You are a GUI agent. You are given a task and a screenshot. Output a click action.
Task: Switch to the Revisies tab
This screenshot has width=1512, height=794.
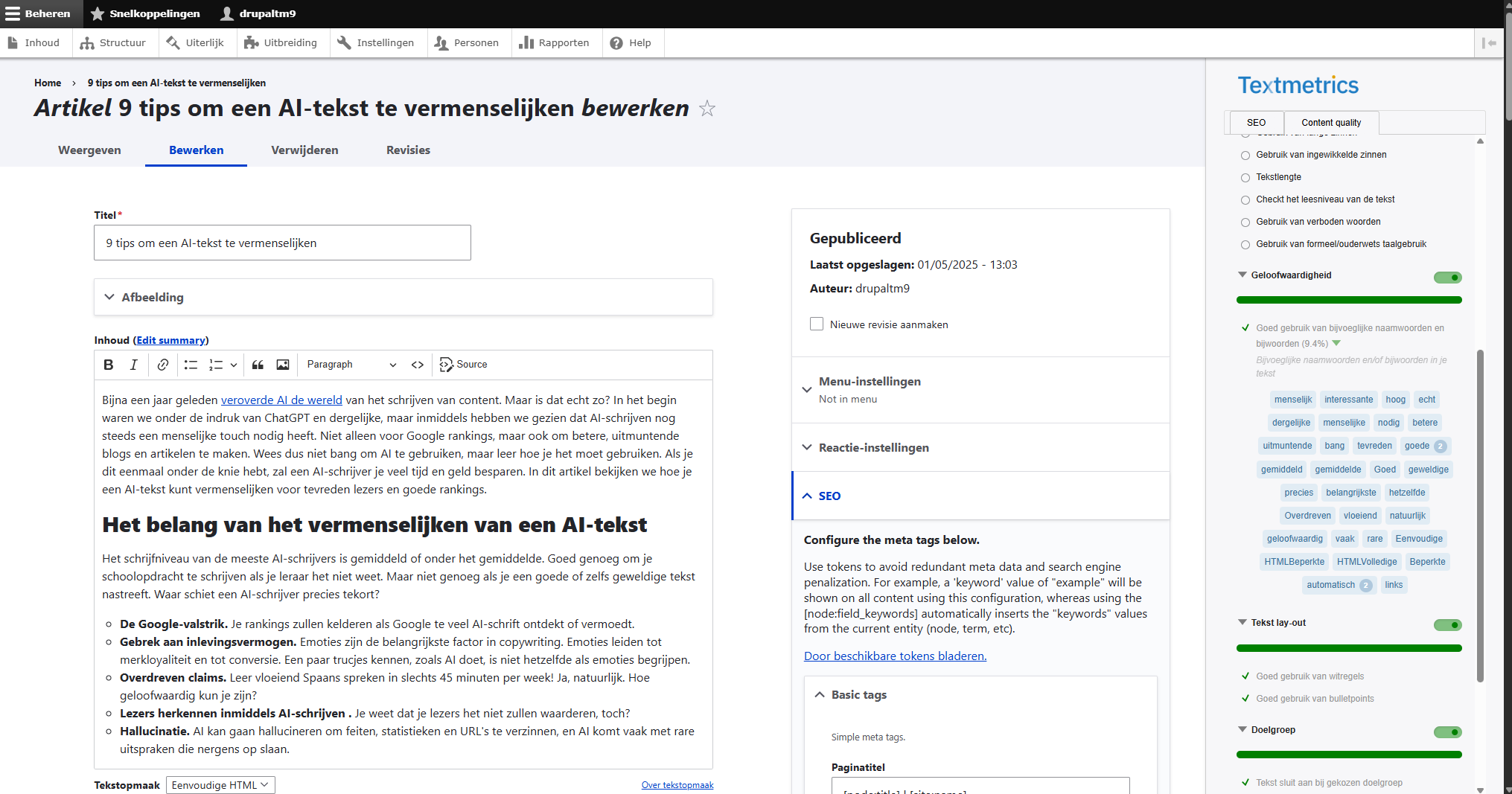[x=408, y=150]
